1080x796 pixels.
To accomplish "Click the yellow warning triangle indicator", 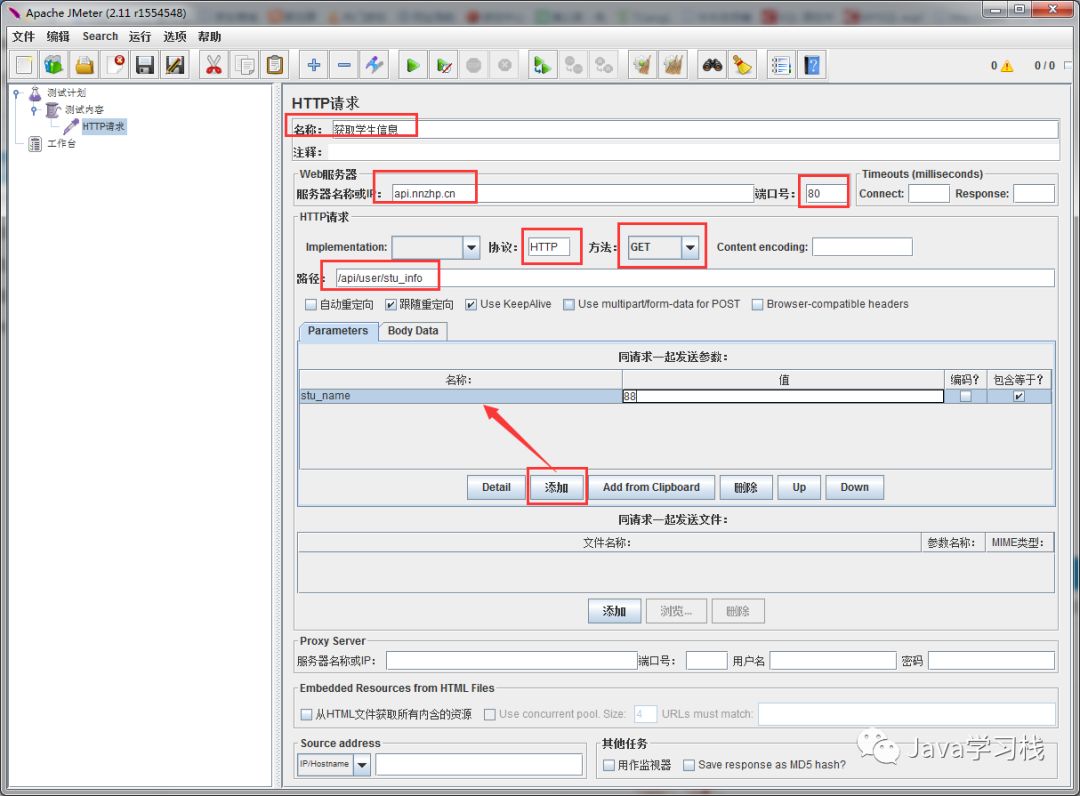I will coord(1007,66).
